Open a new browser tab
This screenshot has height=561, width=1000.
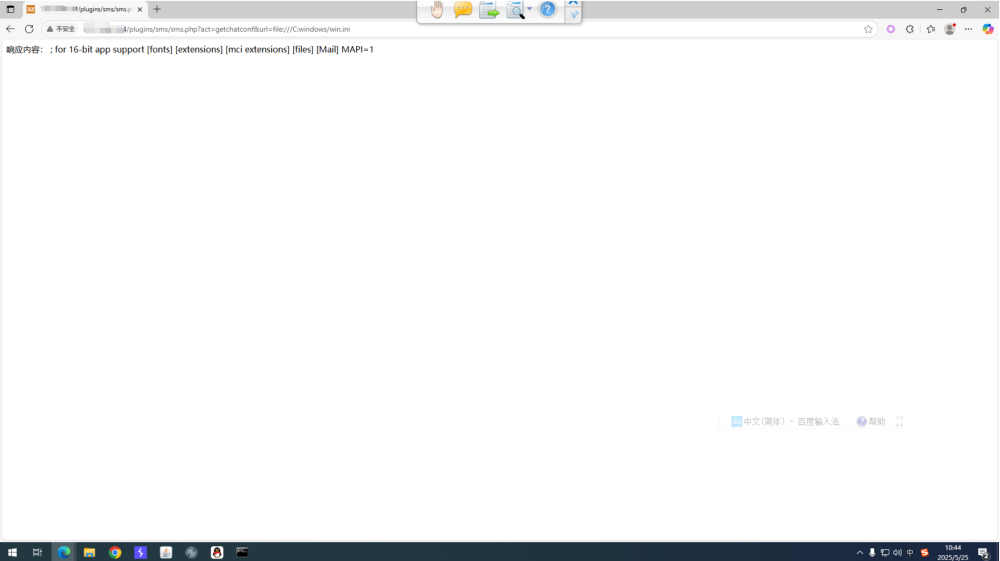click(157, 9)
